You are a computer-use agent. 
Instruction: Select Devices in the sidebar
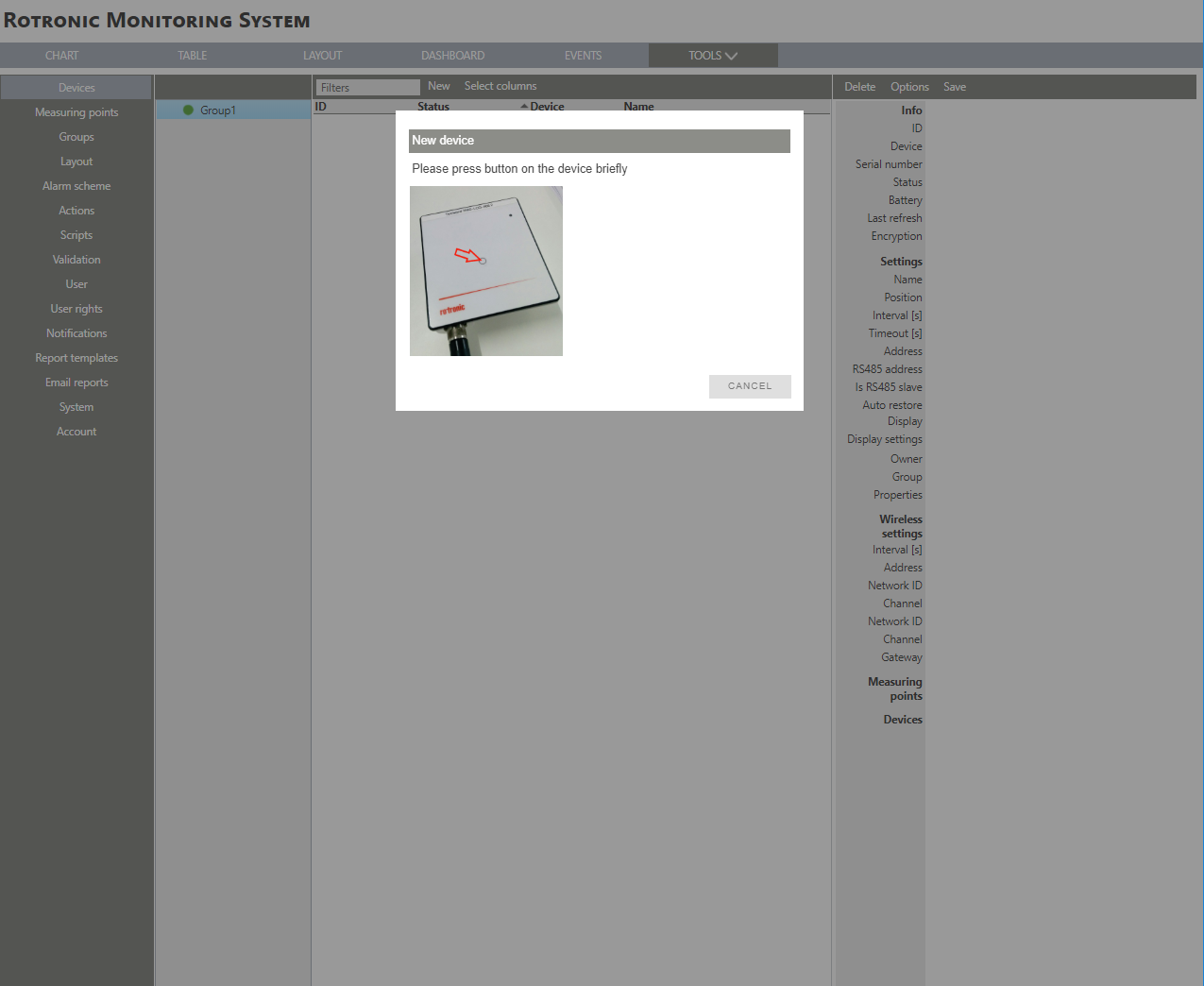[x=76, y=88]
